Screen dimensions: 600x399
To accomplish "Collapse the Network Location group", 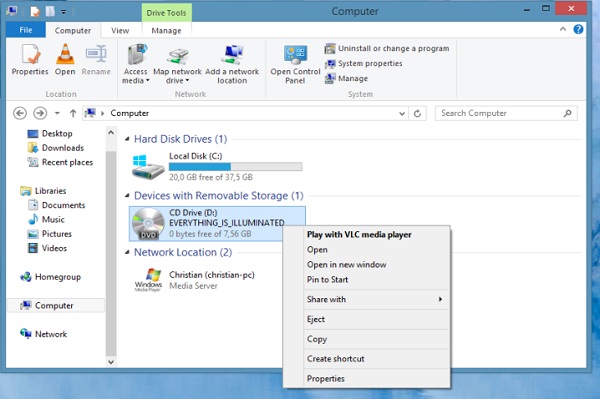I will pos(127,252).
